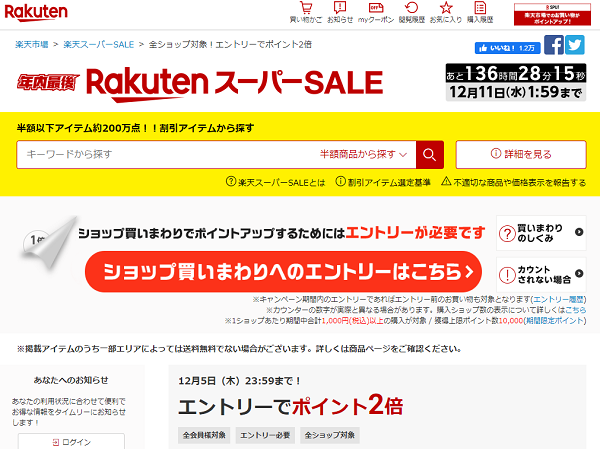Open the browsing history (閲覧履歴) icon
600x449 pixels.
(x=412, y=13)
